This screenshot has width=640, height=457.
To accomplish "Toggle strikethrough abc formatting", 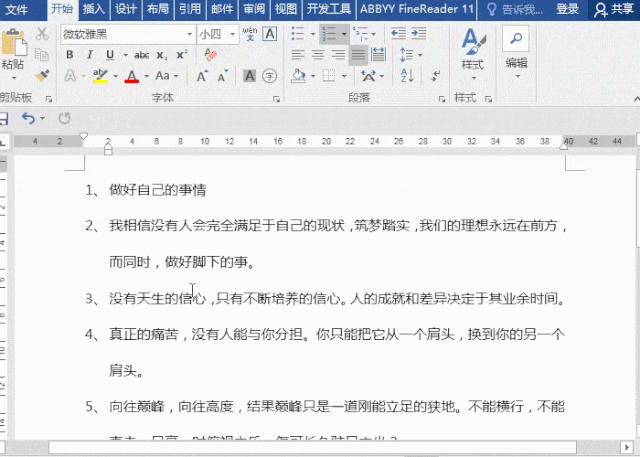I will (x=141, y=55).
